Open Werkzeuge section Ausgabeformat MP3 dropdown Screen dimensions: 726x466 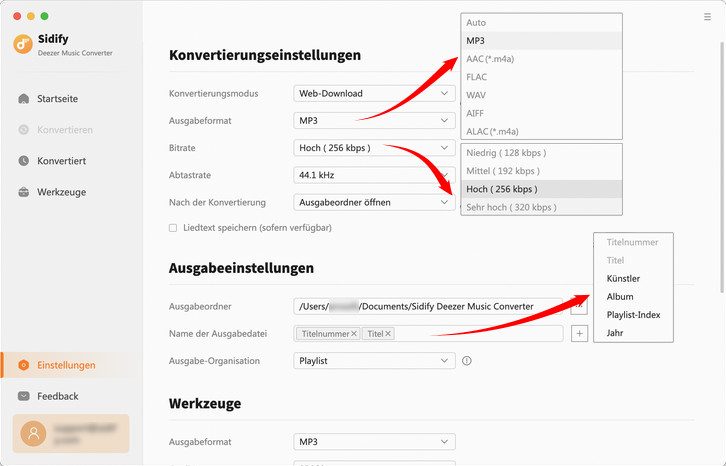[374, 442]
